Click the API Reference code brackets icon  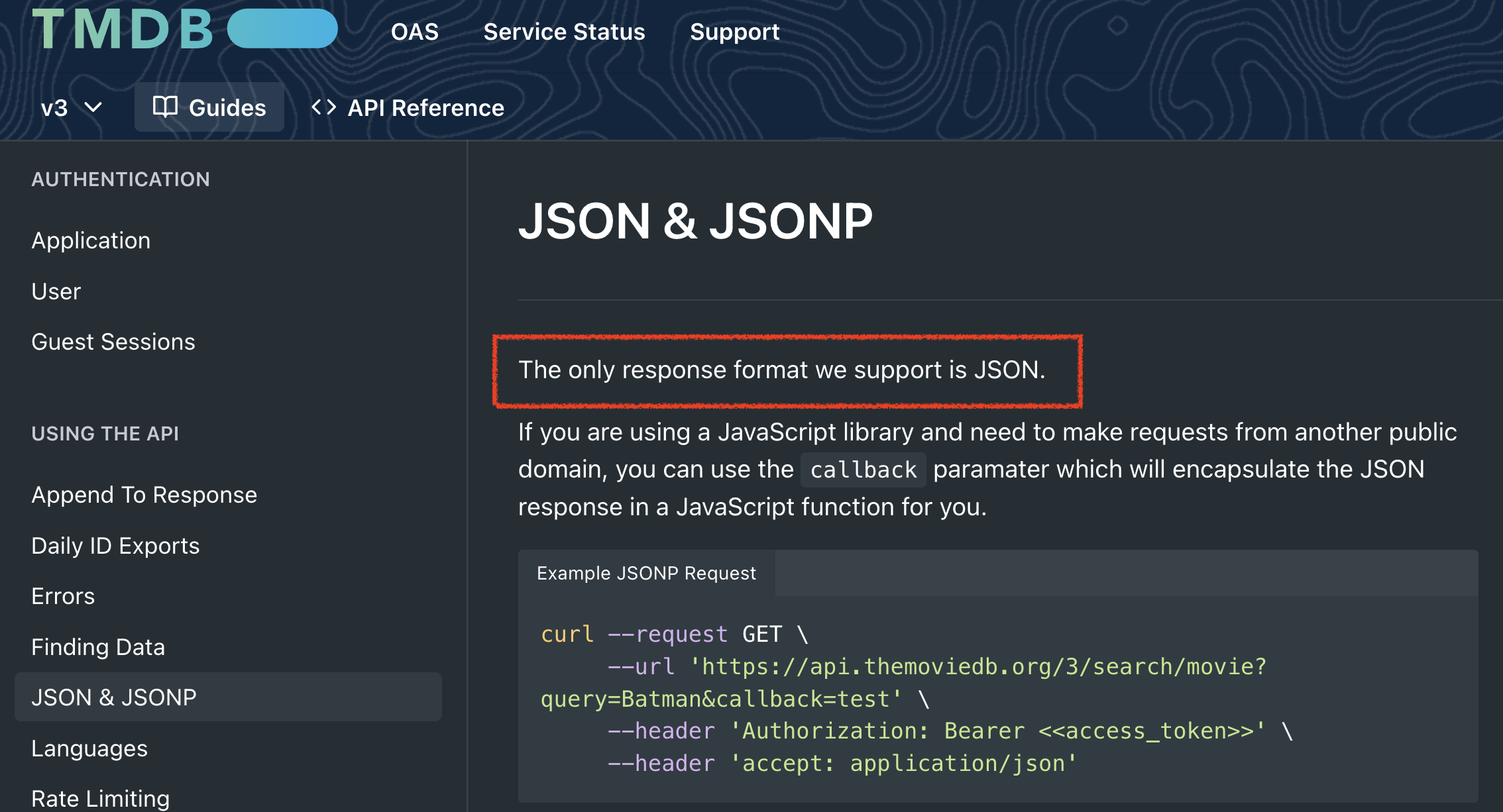(x=324, y=107)
